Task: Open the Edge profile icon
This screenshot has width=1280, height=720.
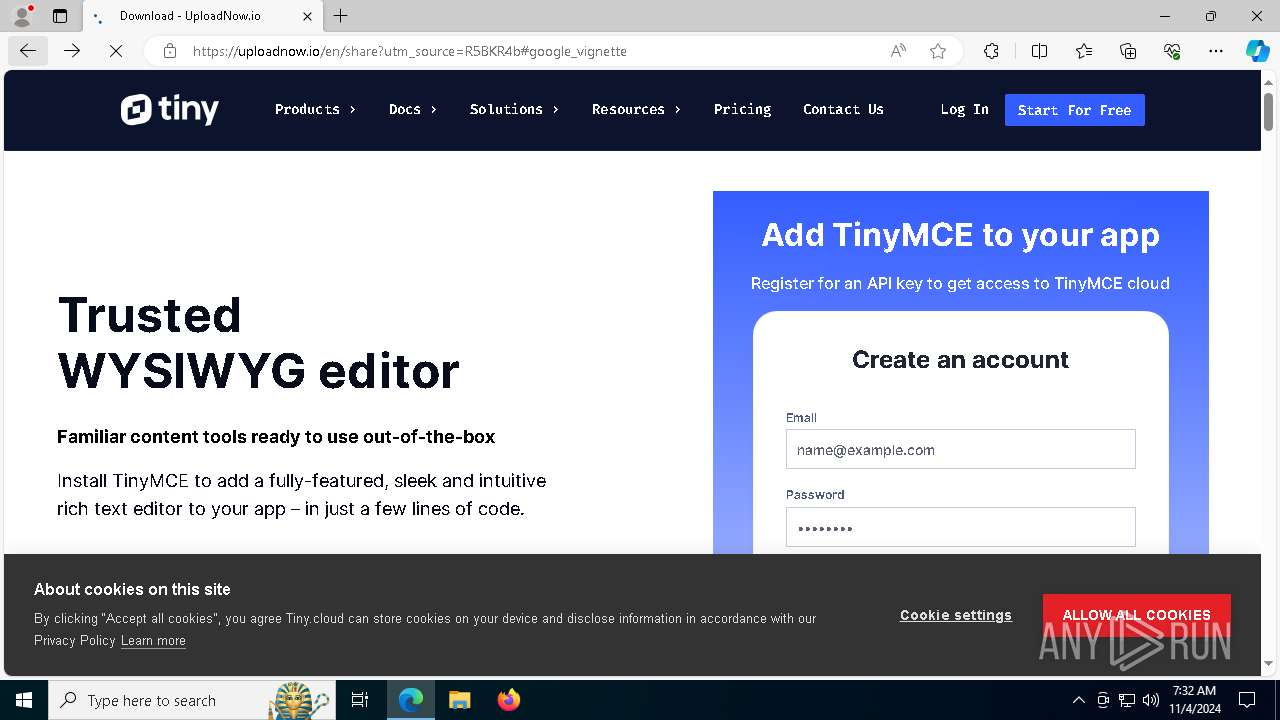Action: [x=22, y=16]
